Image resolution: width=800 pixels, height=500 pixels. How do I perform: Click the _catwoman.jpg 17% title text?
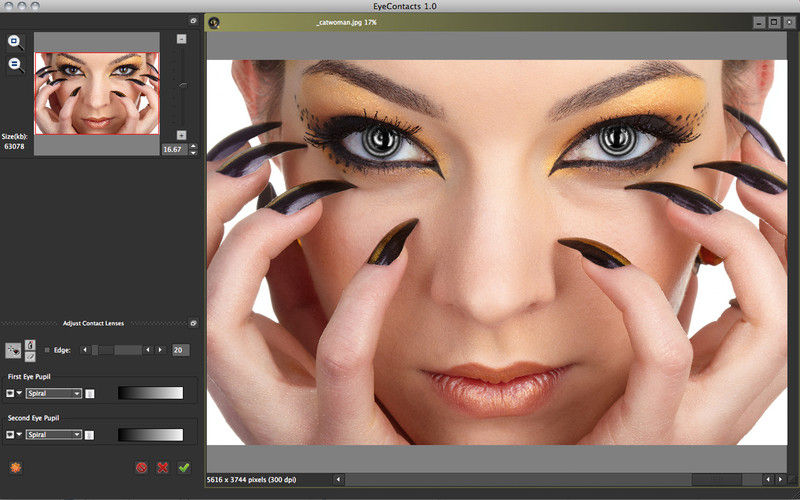[346, 22]
